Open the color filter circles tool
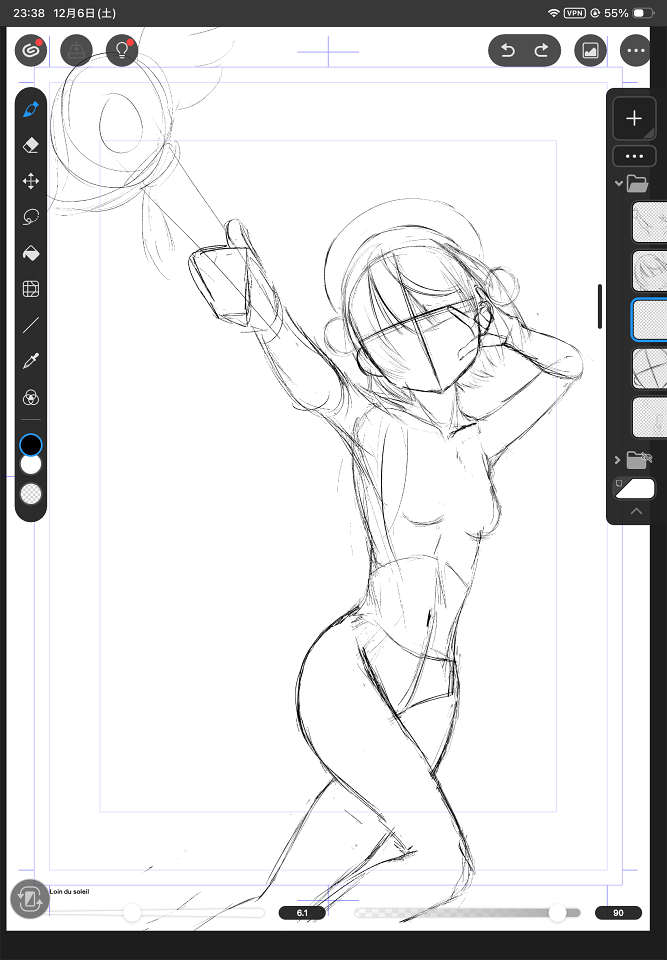Screen dimensions: 667x960 (x=30, y=397)
